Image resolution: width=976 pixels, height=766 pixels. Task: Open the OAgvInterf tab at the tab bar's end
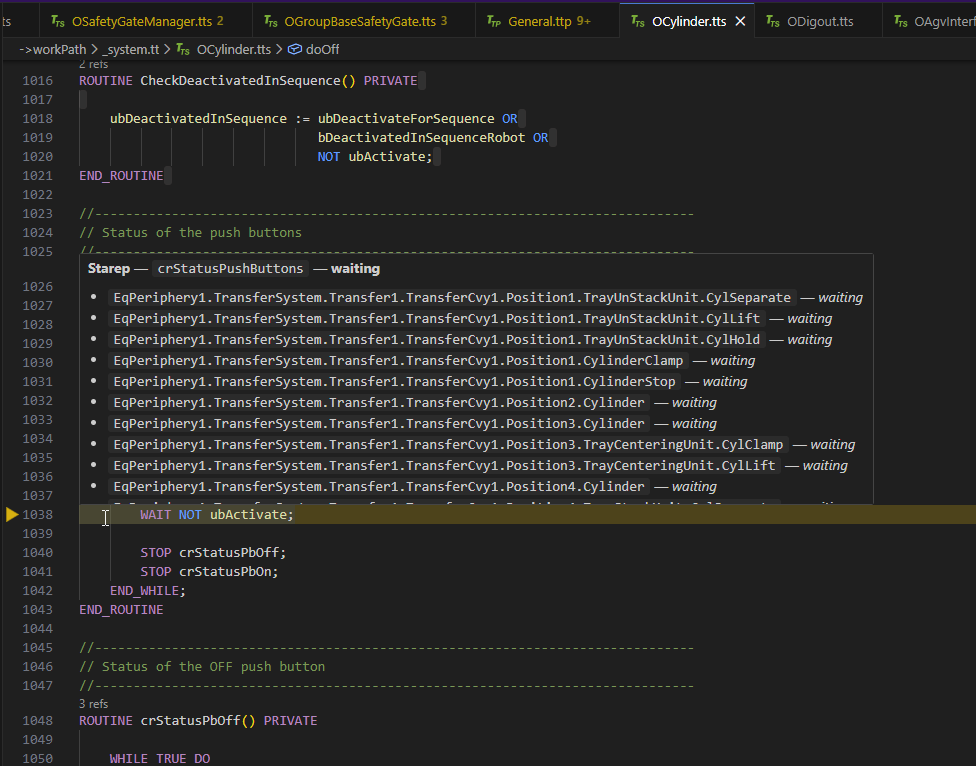[x=929, y=21]
